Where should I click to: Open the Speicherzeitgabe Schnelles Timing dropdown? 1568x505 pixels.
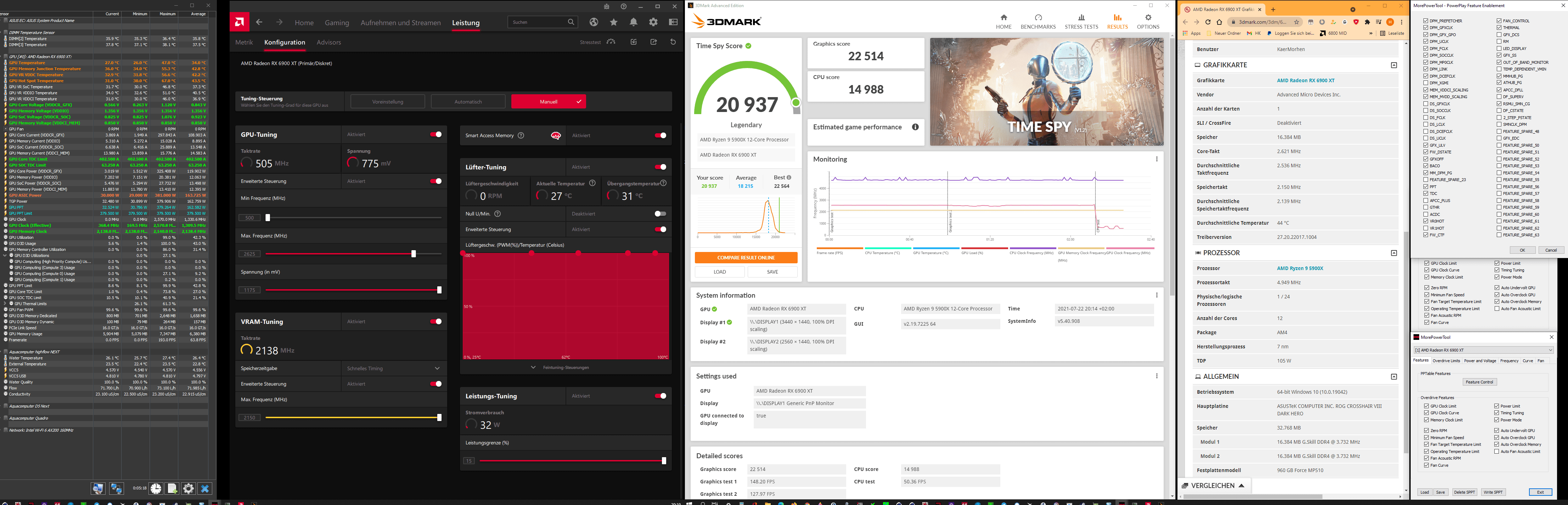(393, 368)
